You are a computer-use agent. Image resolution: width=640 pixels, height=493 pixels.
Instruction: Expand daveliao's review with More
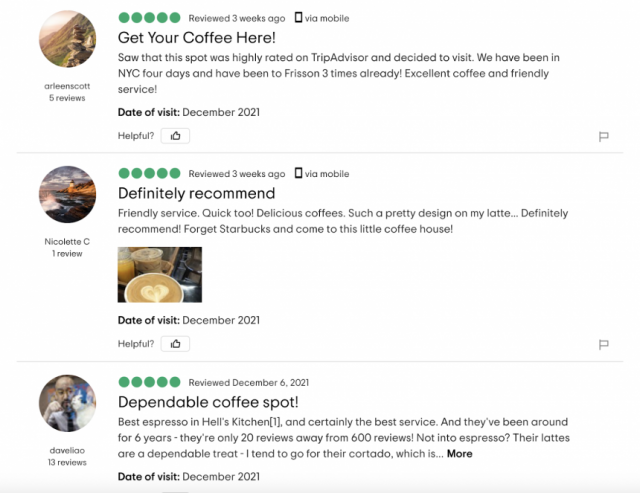[x=459, y=454]
